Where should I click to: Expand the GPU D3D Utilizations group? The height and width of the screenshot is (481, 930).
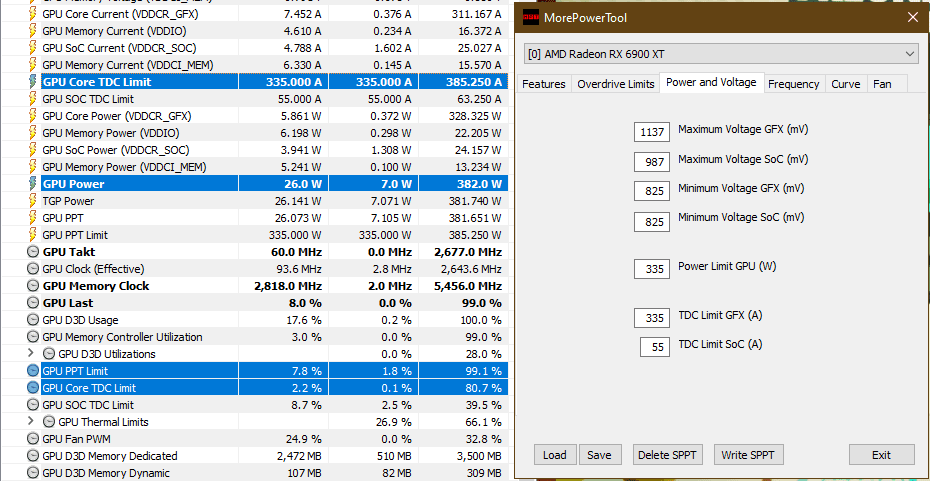(x=31, y=354)
